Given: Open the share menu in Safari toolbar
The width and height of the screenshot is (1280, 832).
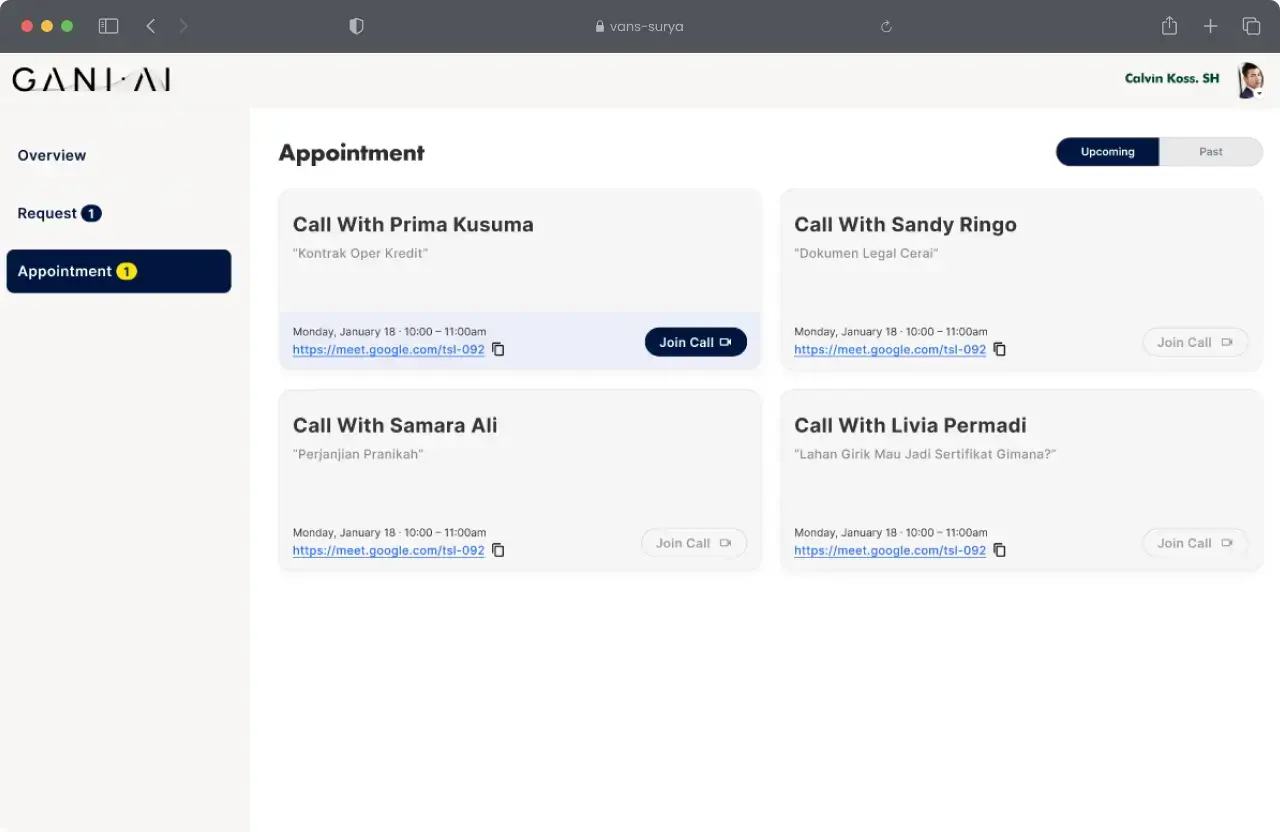Looking at the screenshot, I should coord(1169,26).
